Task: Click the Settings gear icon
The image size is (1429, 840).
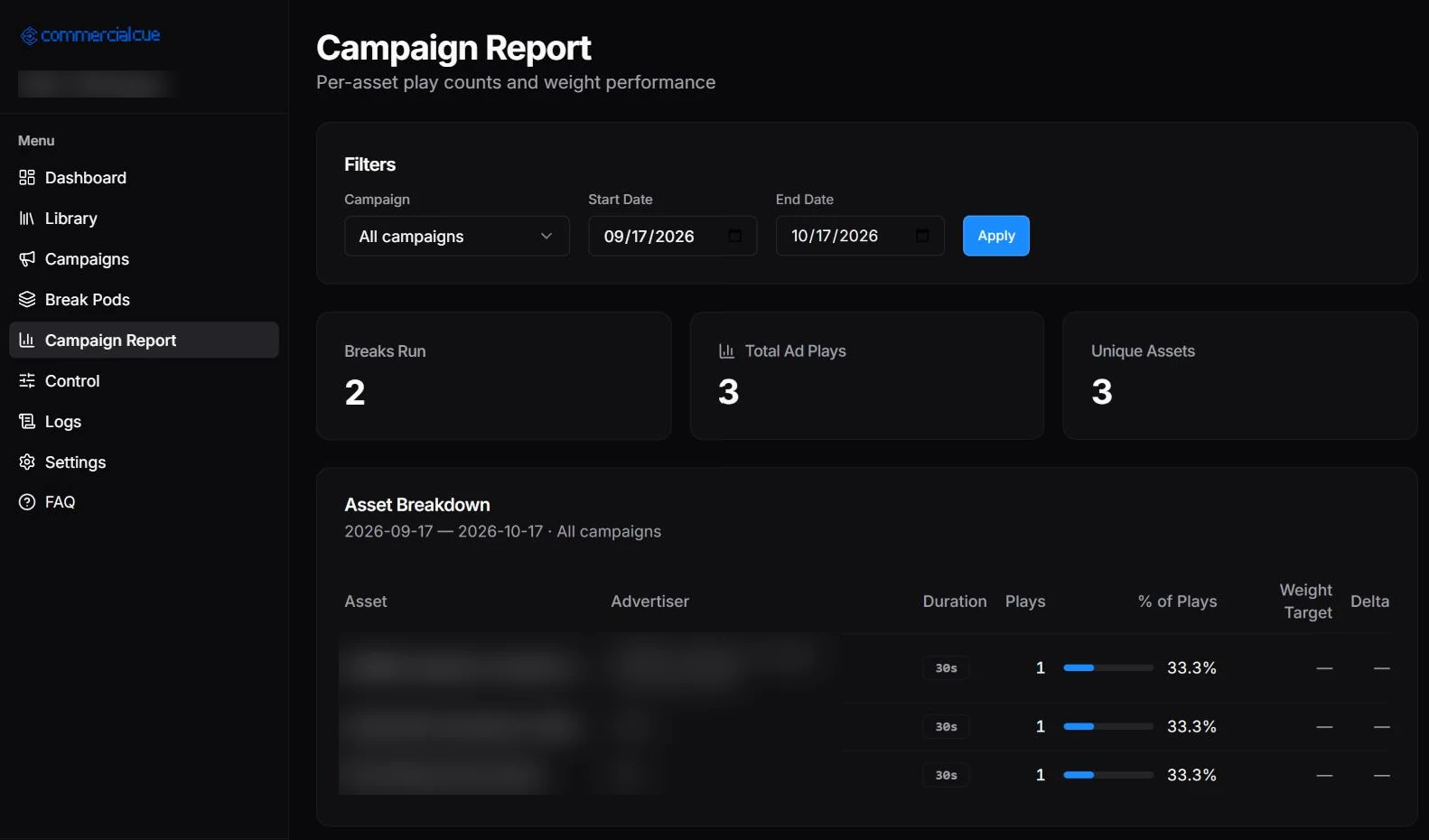Action: (27, 462)
